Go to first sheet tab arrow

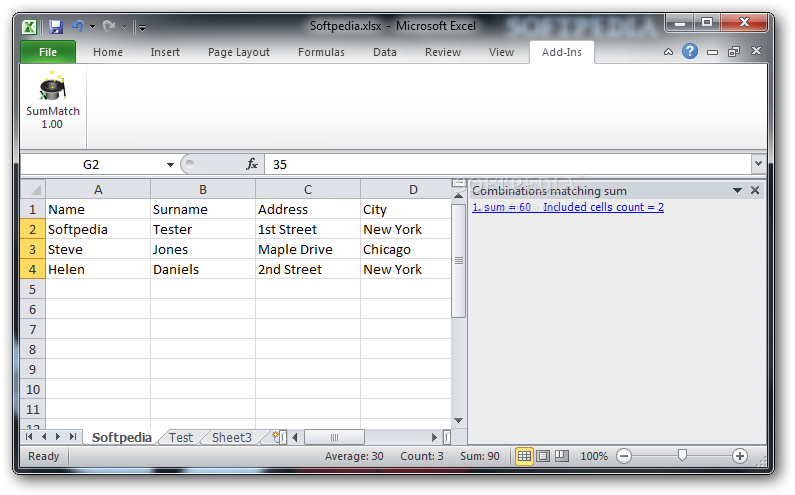click(x=29, y=437)
